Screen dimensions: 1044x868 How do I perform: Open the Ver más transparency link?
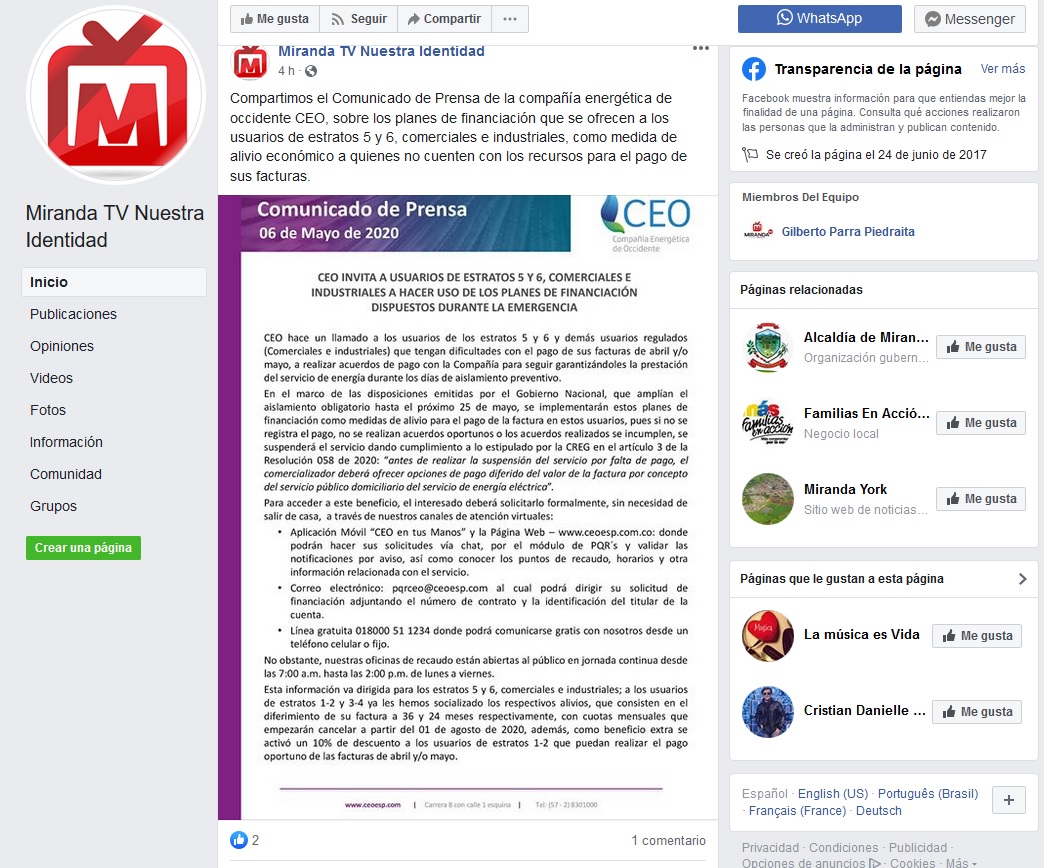tap(1003, 69)
